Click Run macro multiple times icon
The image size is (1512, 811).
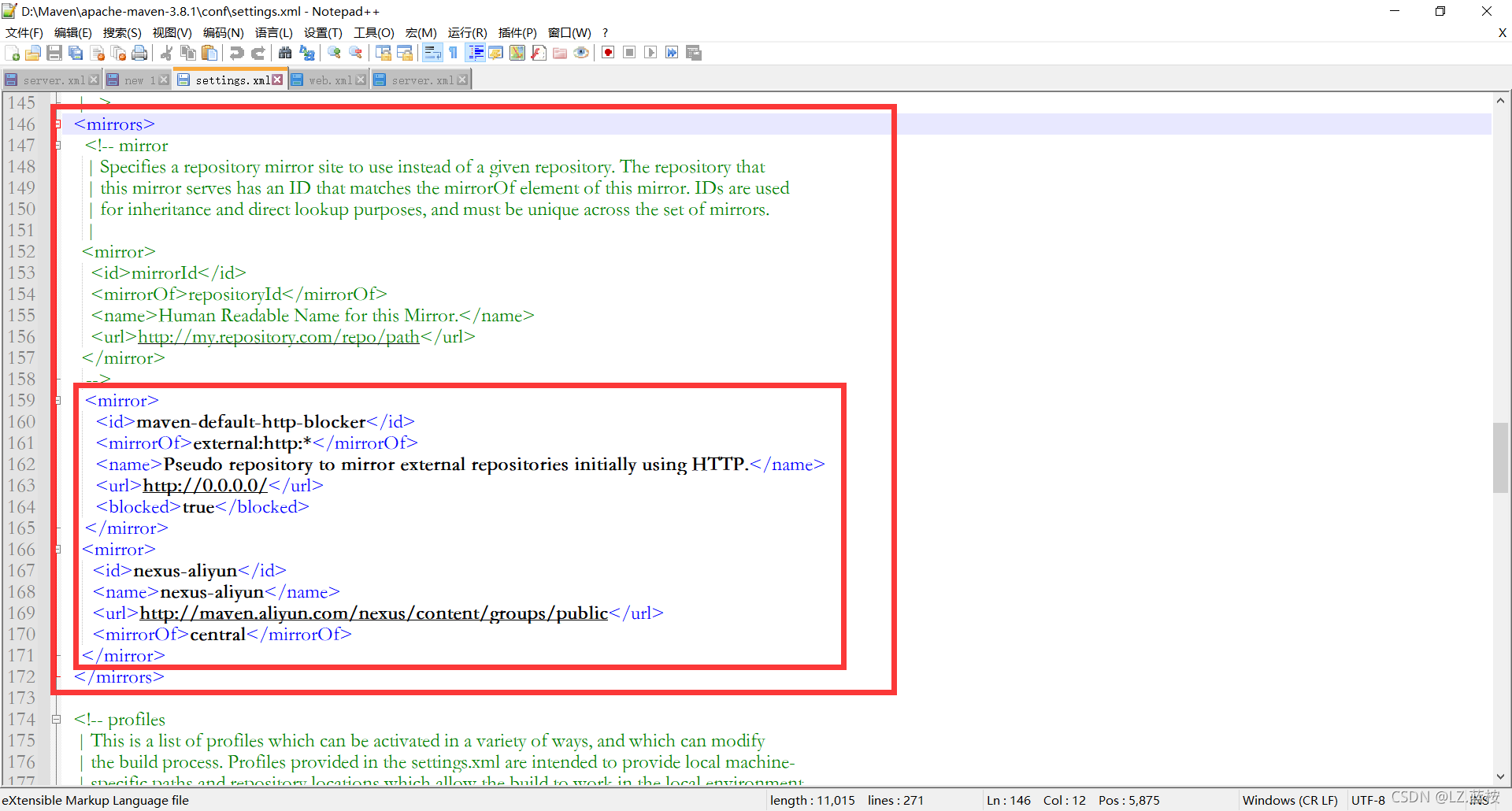pos(672,53)
